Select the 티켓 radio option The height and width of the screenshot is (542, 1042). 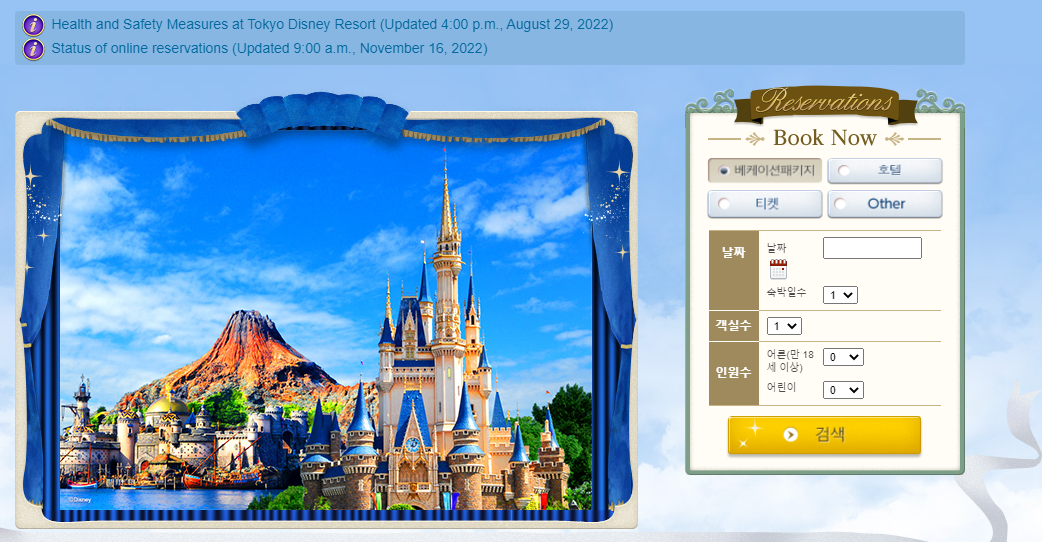point(765,204)
